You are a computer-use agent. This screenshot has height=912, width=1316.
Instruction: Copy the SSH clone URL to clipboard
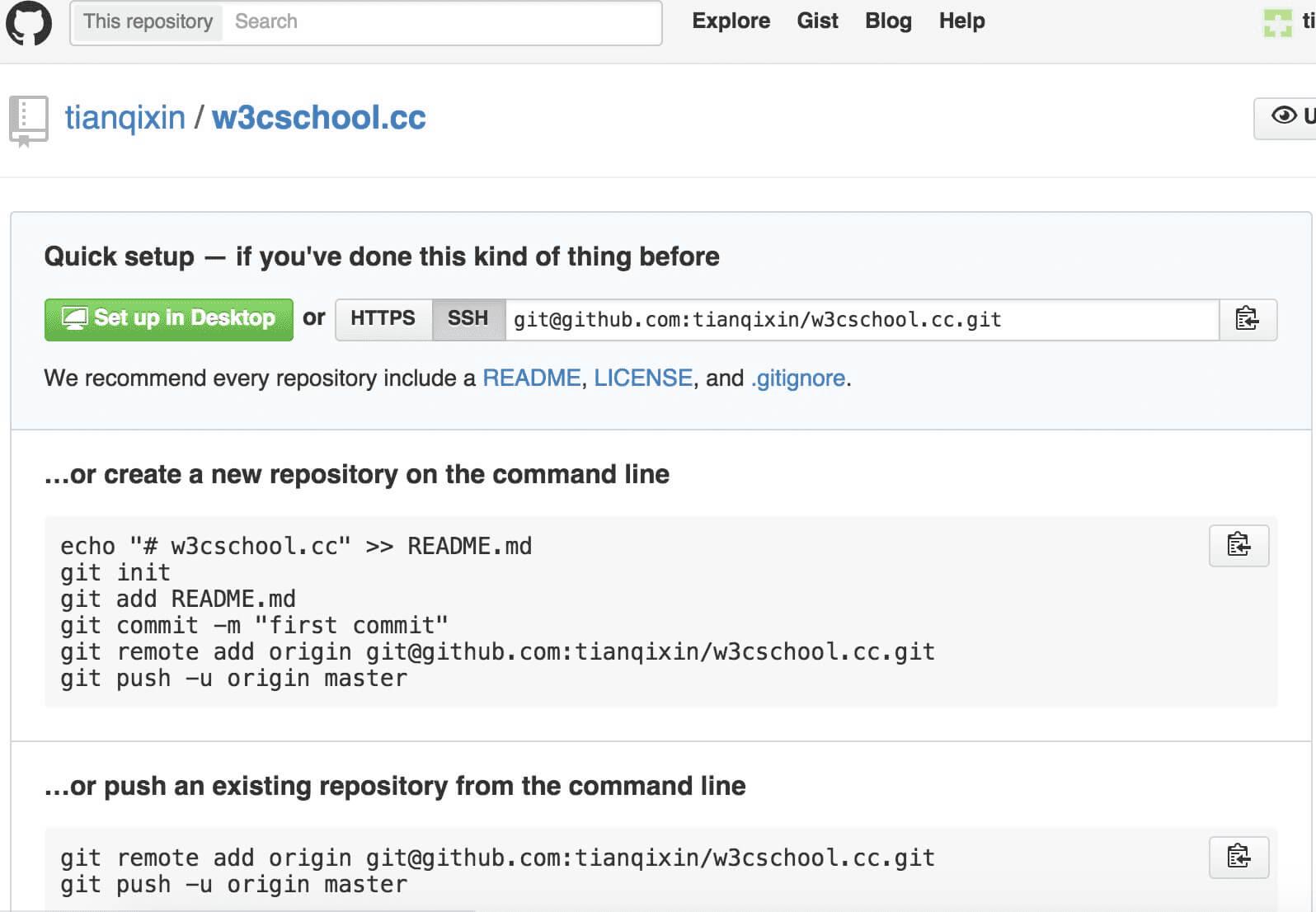click(x=1247, y=319)
